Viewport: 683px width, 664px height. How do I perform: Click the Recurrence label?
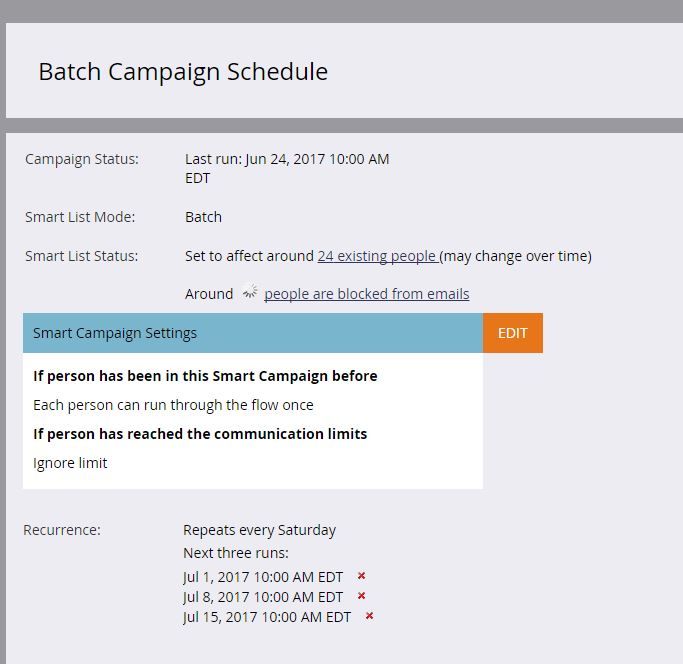62,530
